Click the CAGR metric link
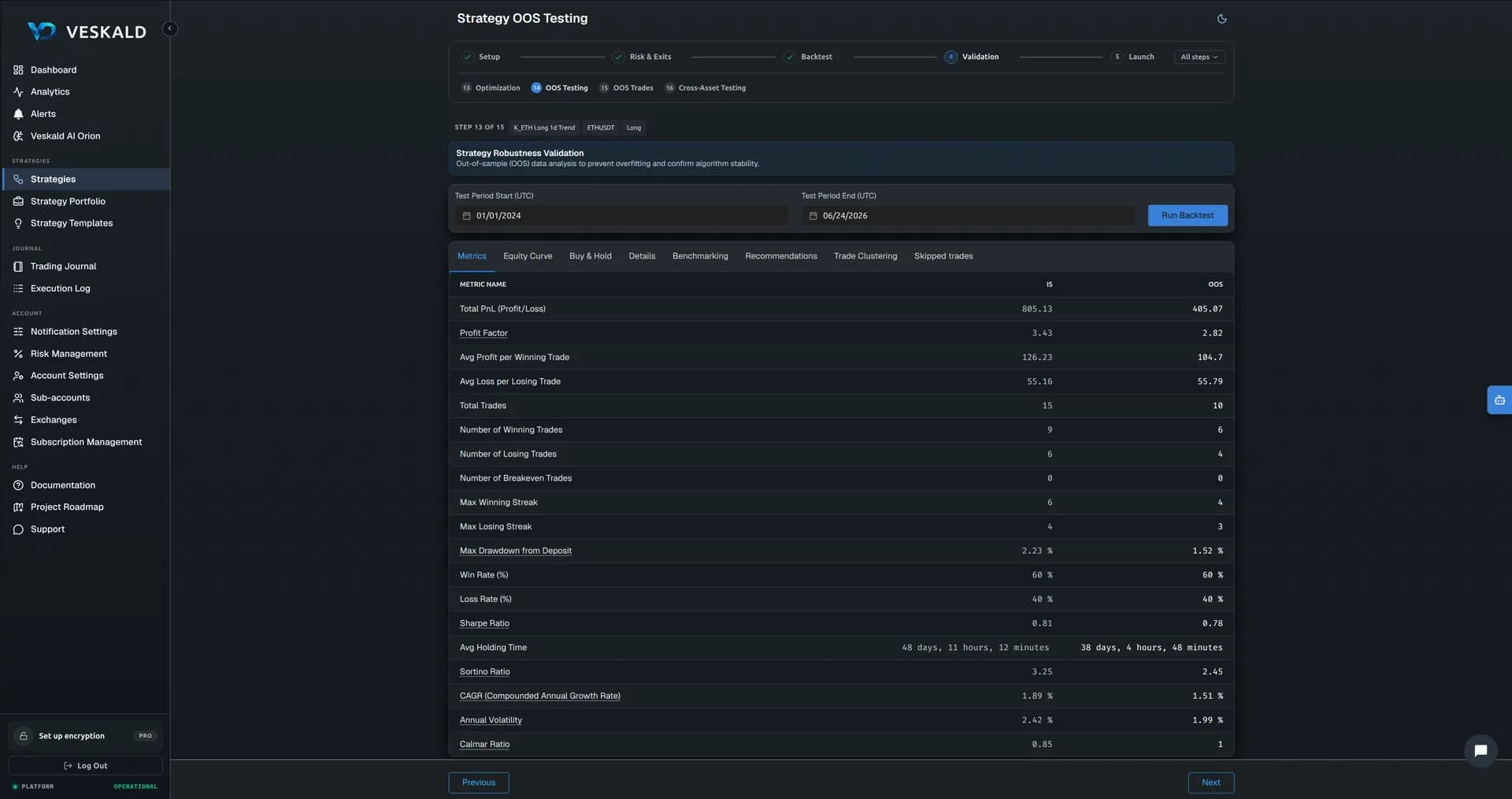1512x799 pixels. pos(539,696)
